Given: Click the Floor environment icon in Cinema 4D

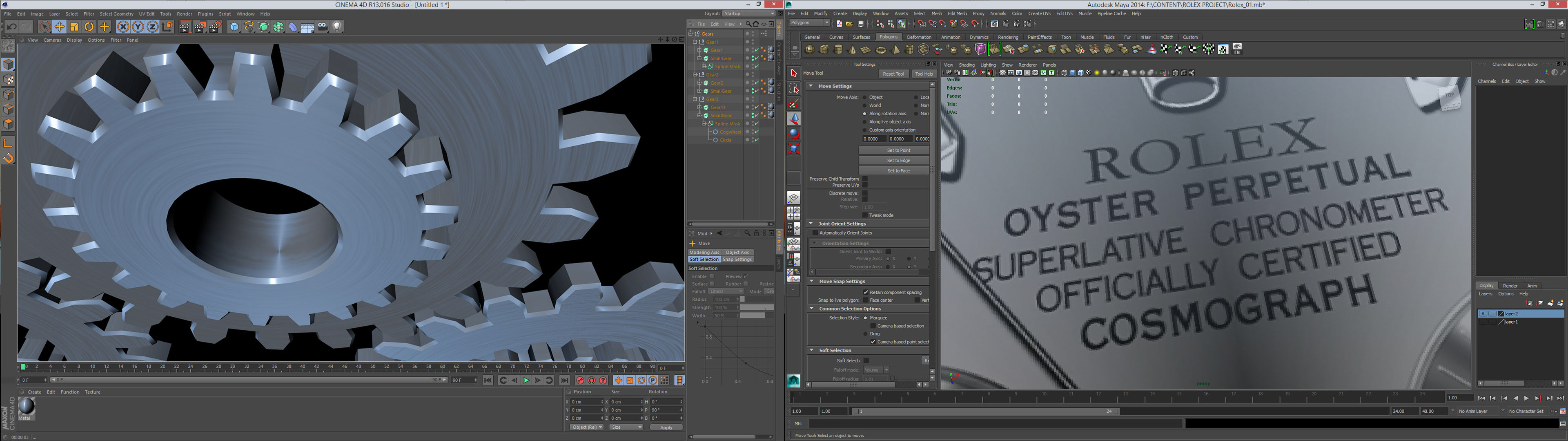Looking at the screenshot, I should point(307,27).
